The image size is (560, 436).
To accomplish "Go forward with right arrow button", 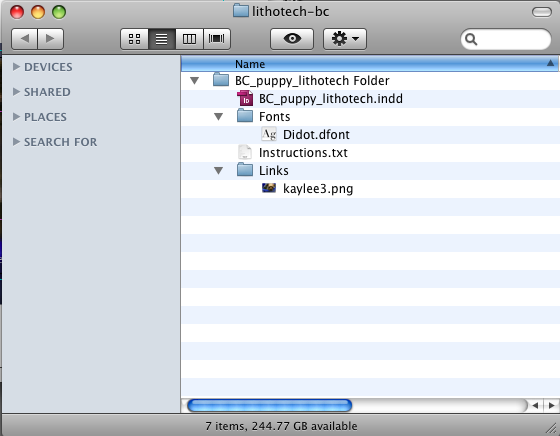I will coord(50,39).
